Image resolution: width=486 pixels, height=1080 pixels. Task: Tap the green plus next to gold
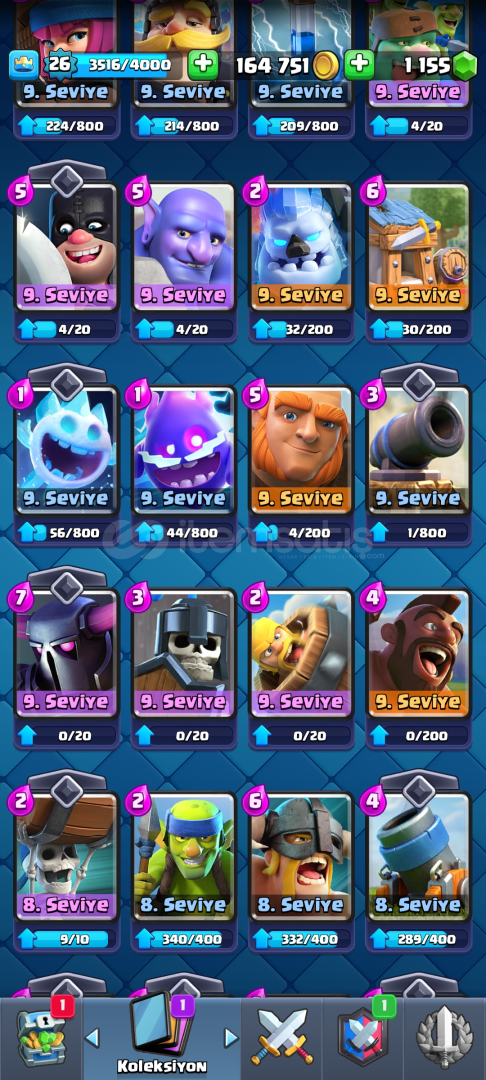(359, 65)
